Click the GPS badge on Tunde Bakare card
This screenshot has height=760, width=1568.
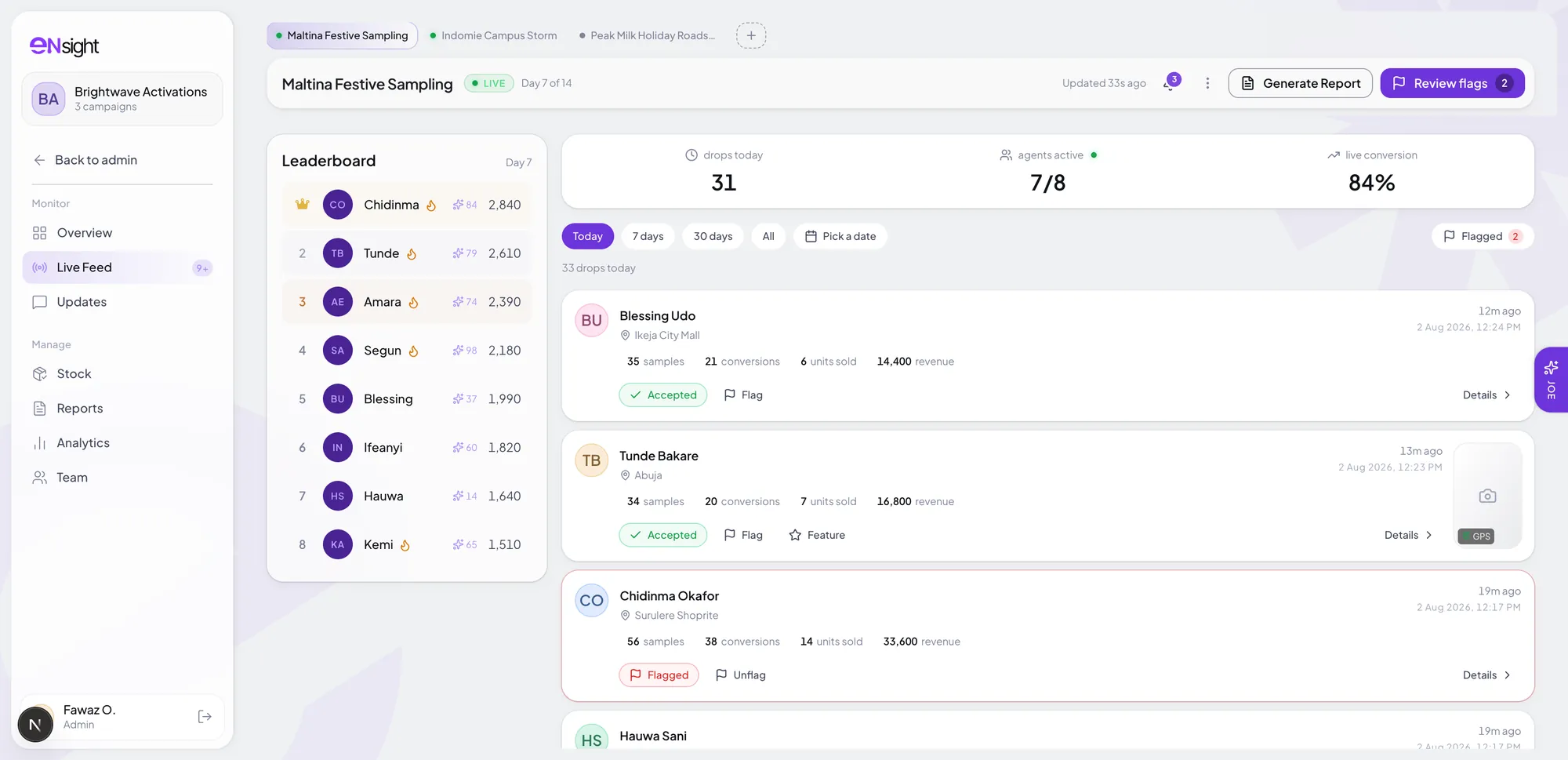tap(1475, 536)
